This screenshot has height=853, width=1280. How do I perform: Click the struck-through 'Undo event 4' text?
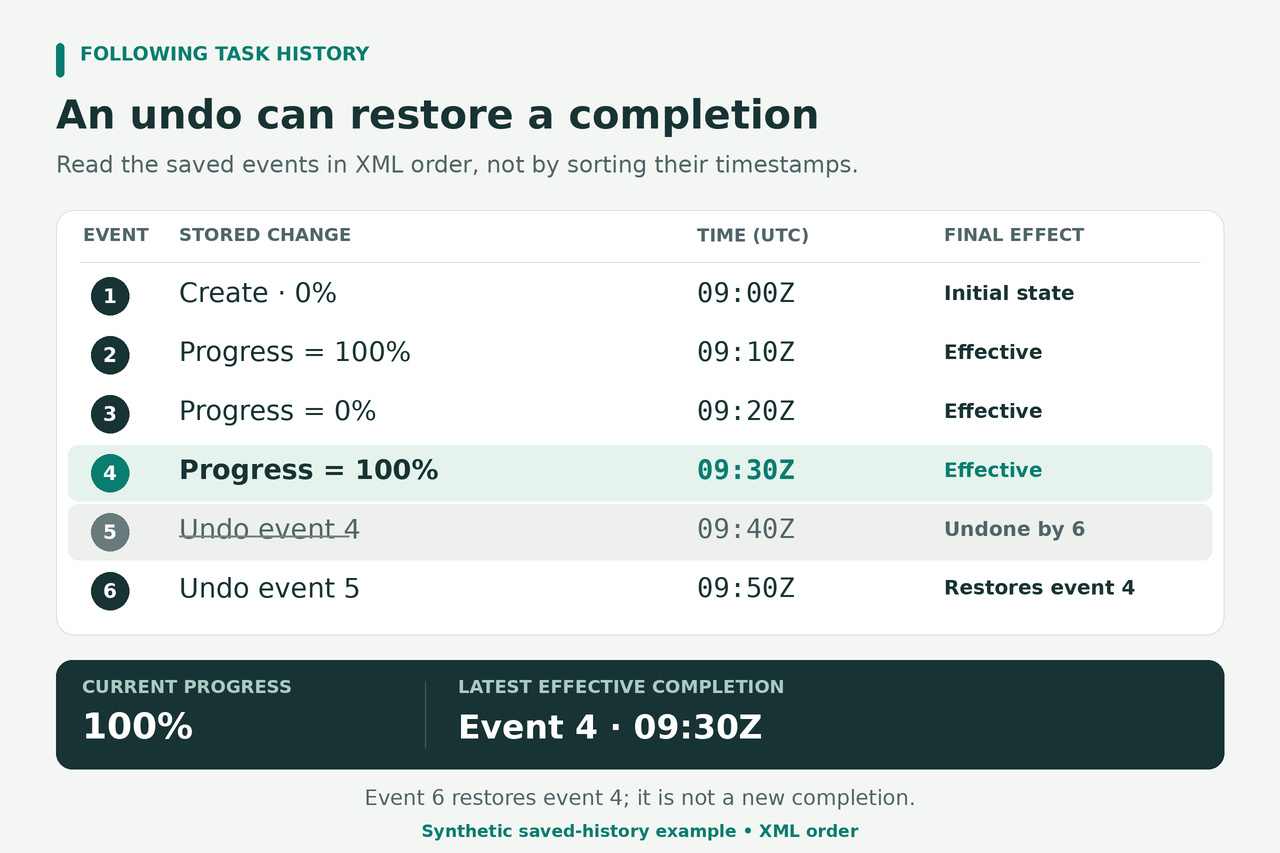click(x=269, y=529)
